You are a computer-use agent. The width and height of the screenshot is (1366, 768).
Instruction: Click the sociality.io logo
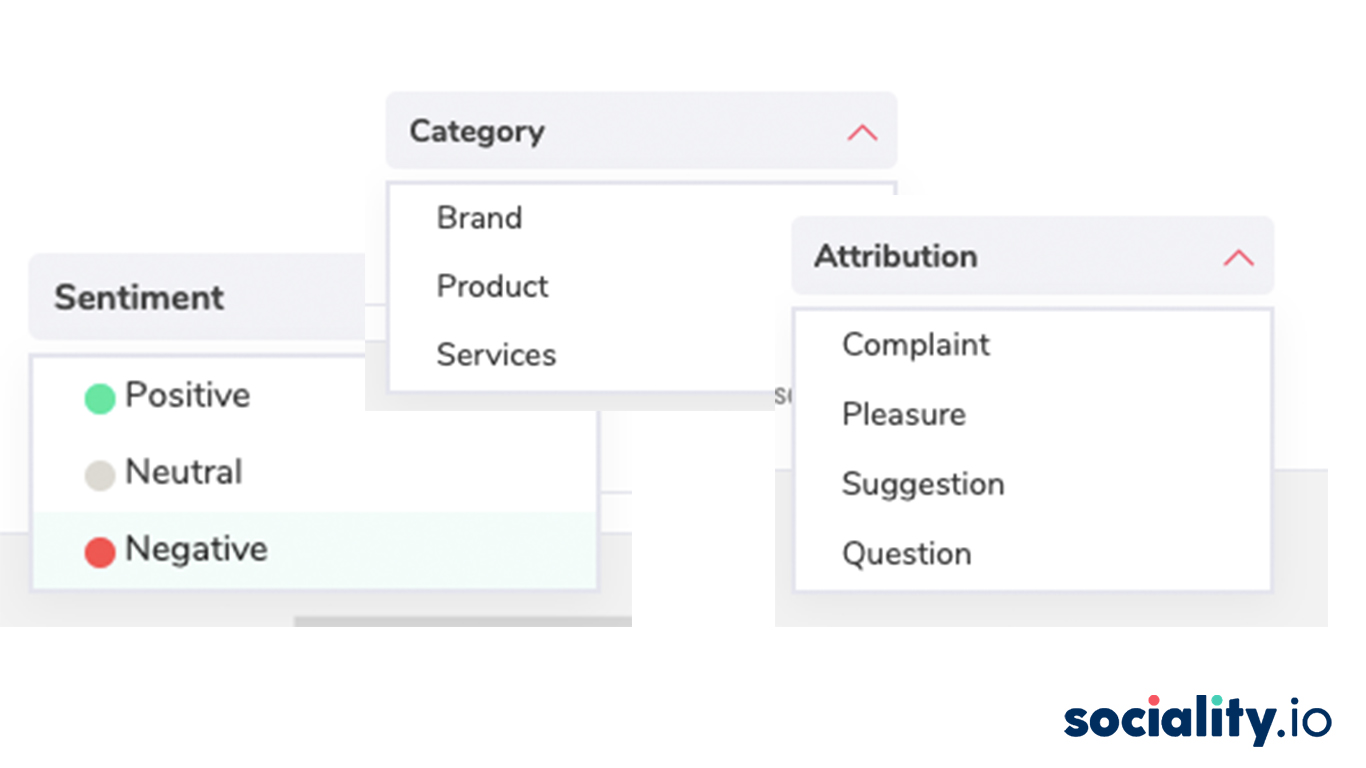click(x=1197, y=720)
